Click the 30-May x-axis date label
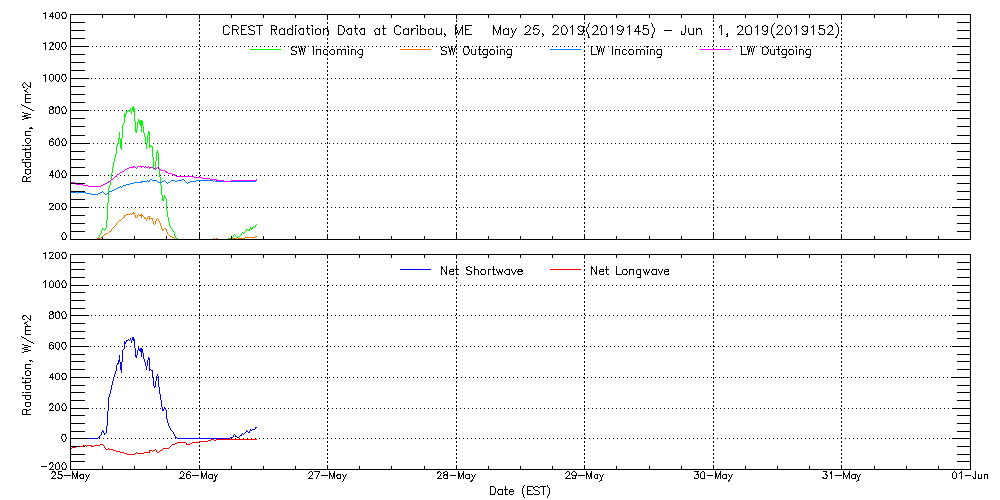The height and width of the screenshot is (500, 1000). [713, 476]
